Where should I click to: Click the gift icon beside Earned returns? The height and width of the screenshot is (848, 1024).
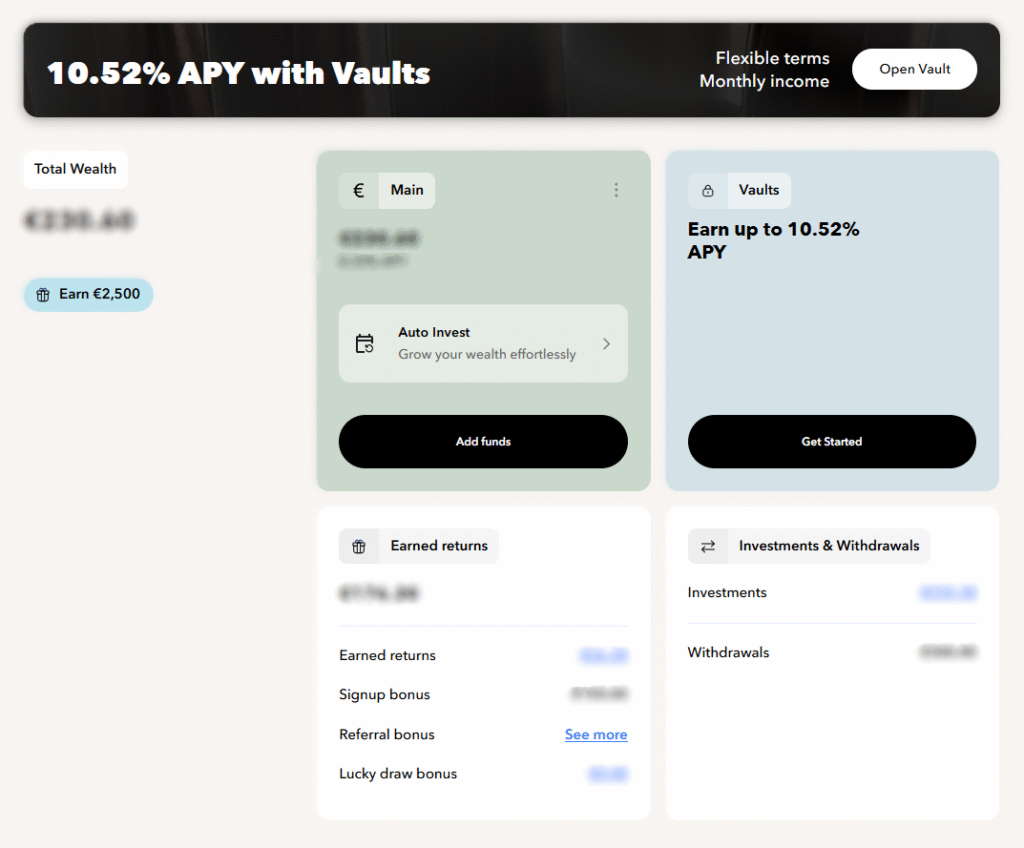tap(359, 546)
